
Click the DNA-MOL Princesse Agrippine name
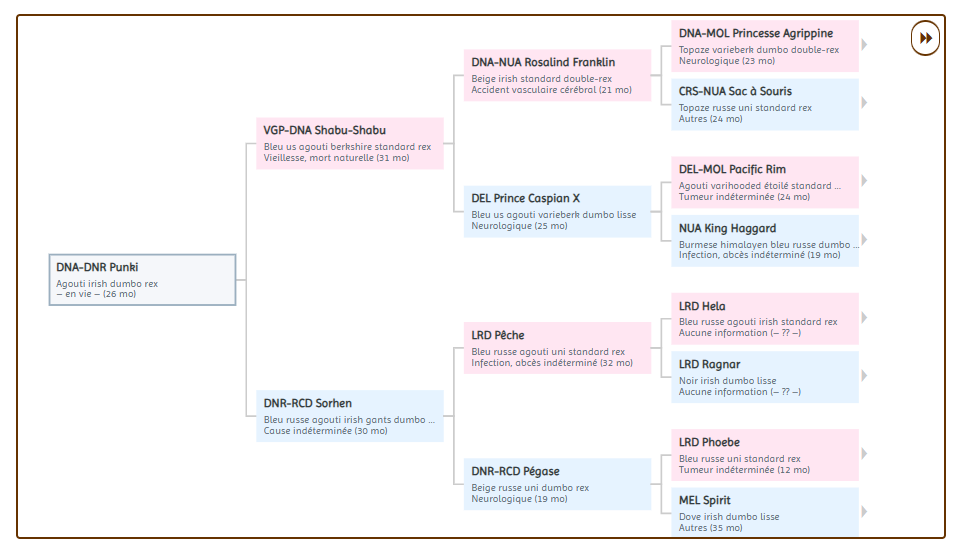pos(755,34)
